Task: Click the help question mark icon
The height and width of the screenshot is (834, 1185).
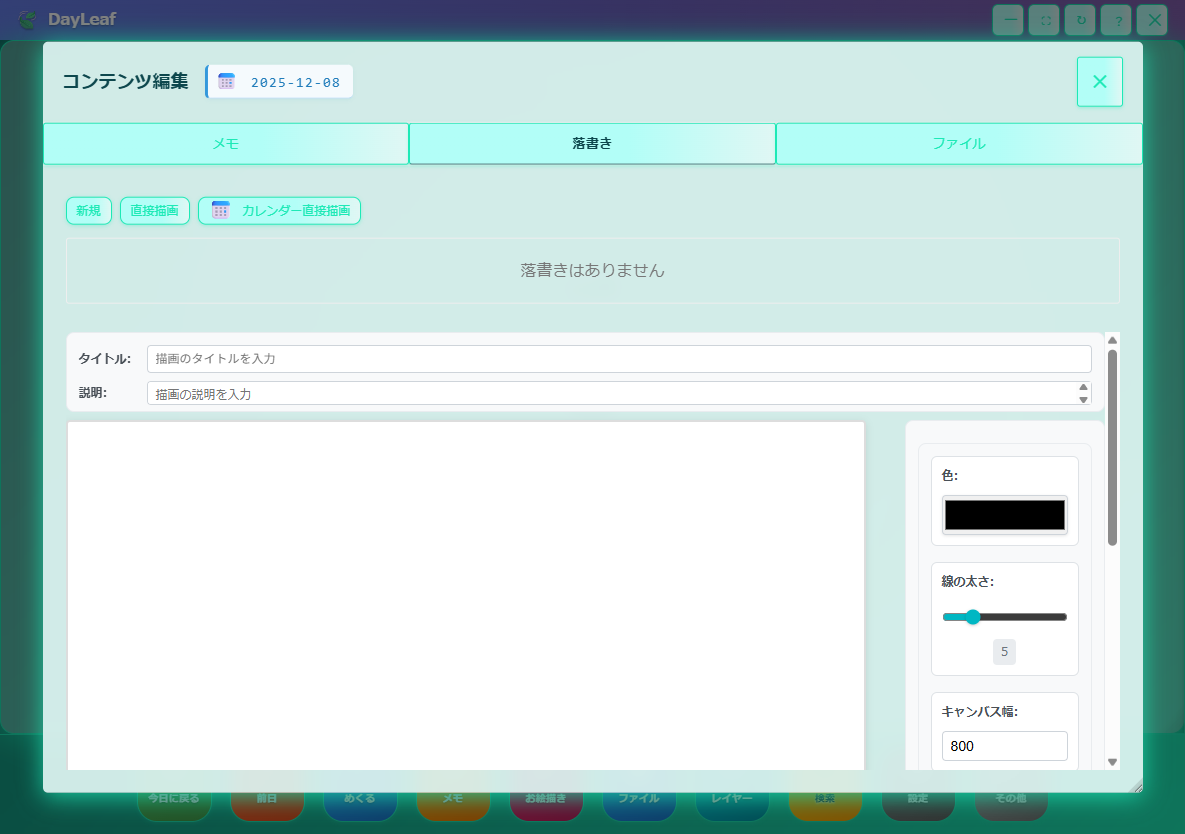Action: (x=1115, y=19)
